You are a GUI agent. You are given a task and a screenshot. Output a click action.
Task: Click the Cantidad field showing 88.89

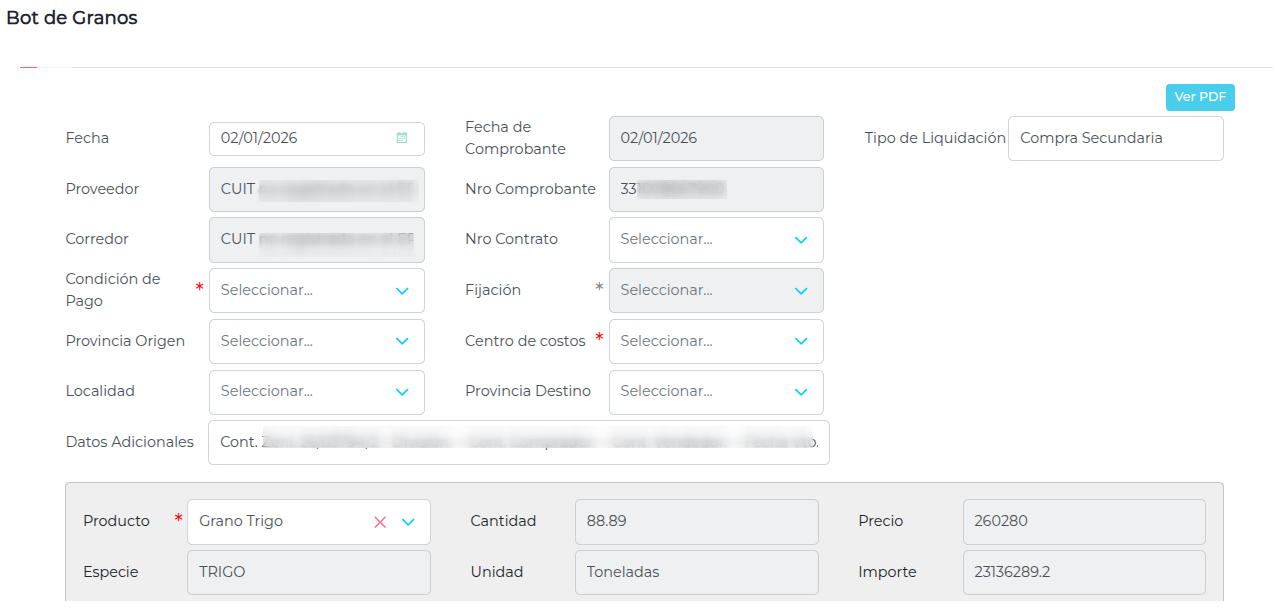[x=696, y=521]
